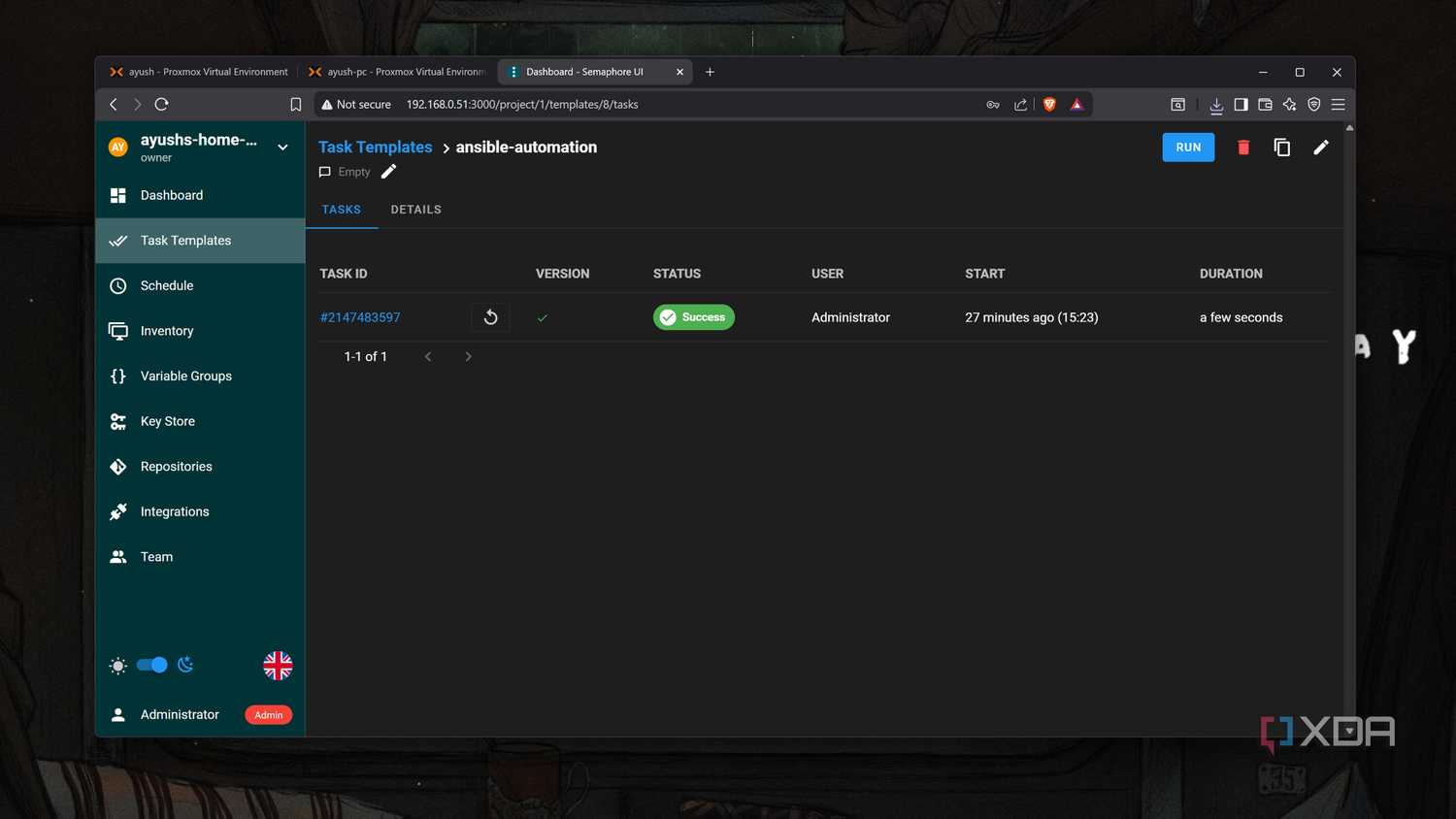
Task: Rerun task #2147483597 with the replay icon
Action: point(491,317)
